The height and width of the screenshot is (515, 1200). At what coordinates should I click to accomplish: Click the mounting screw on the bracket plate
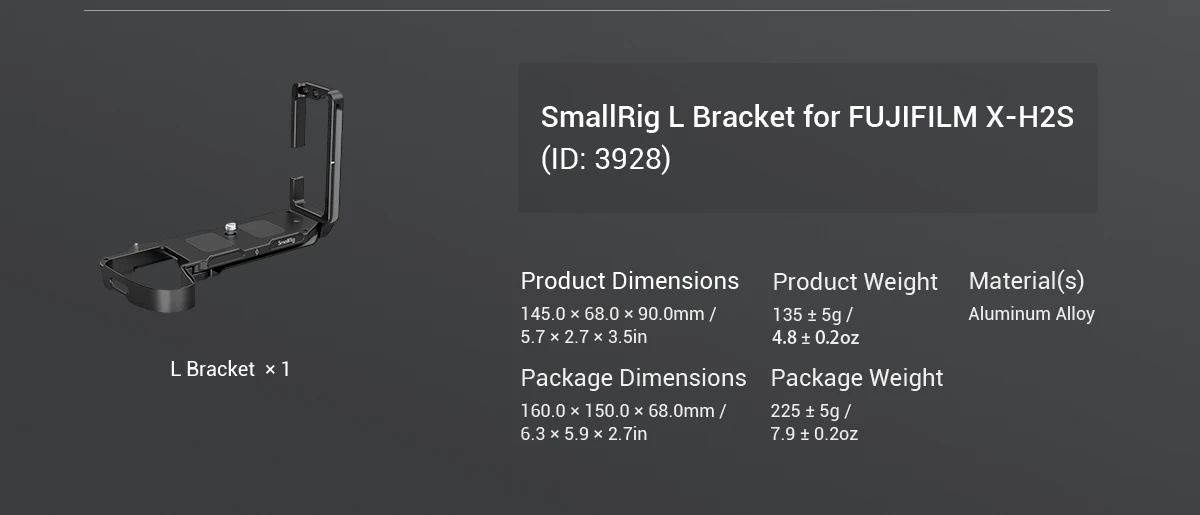pos(230,228)
